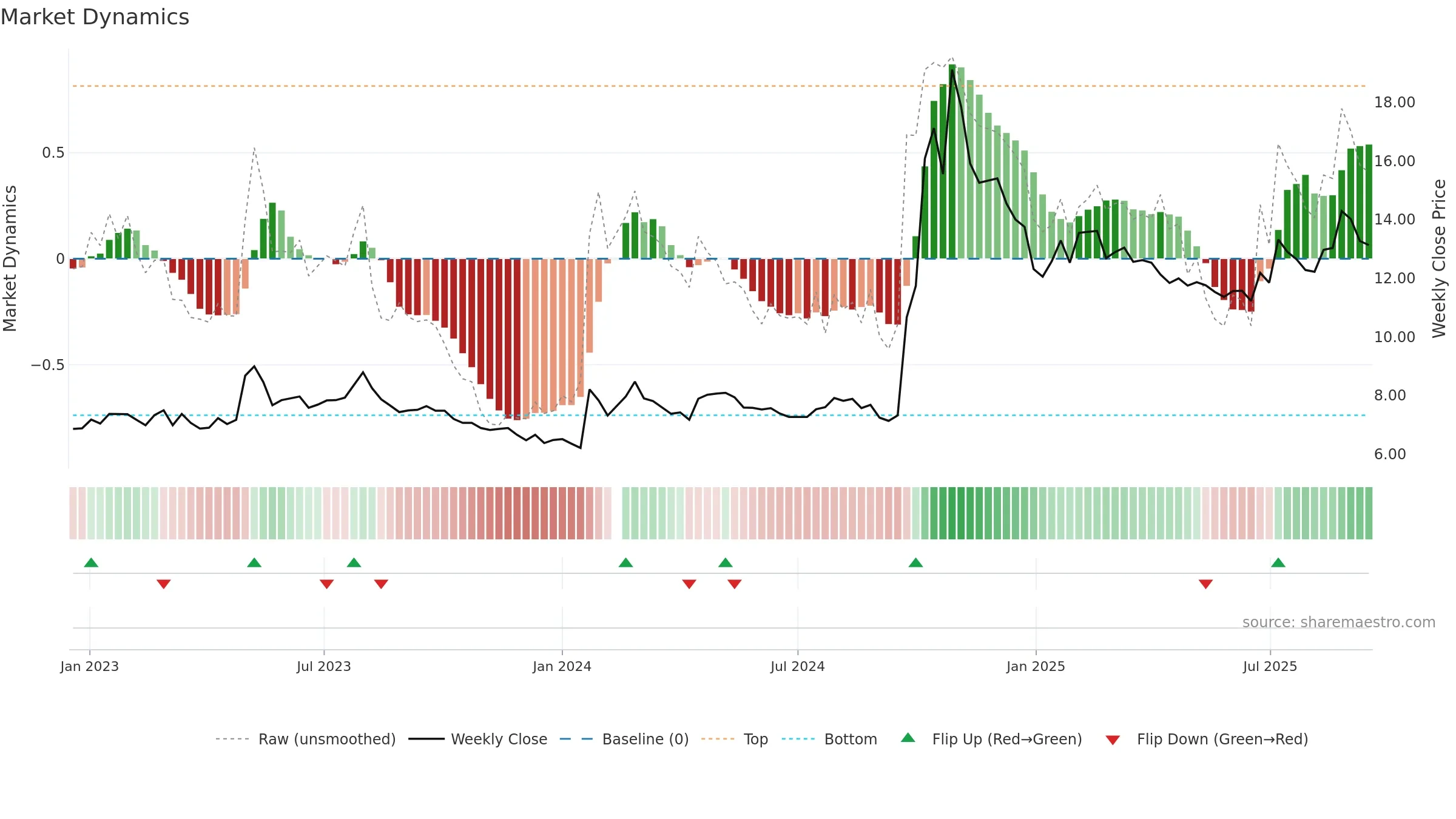Viewport: 1456px width, 819px height.
Task: Click the red flip-down triangle near Feb 2023
Action: tap(164, 584)
